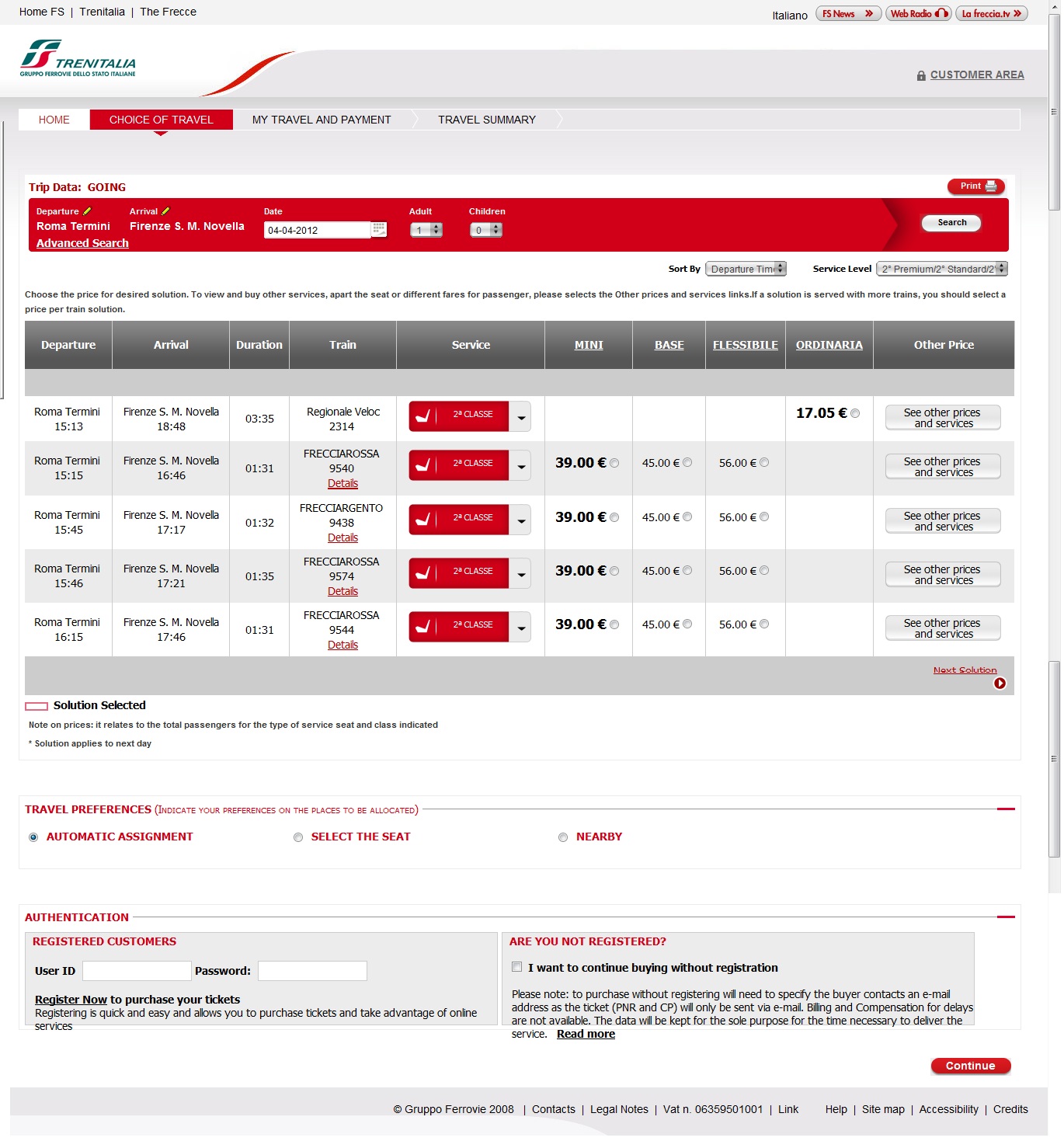This screenshot has width=1064, height=1148.
Task: Click the Trenitalia logo
Action: pyautogui.click(x=78, y=58)
